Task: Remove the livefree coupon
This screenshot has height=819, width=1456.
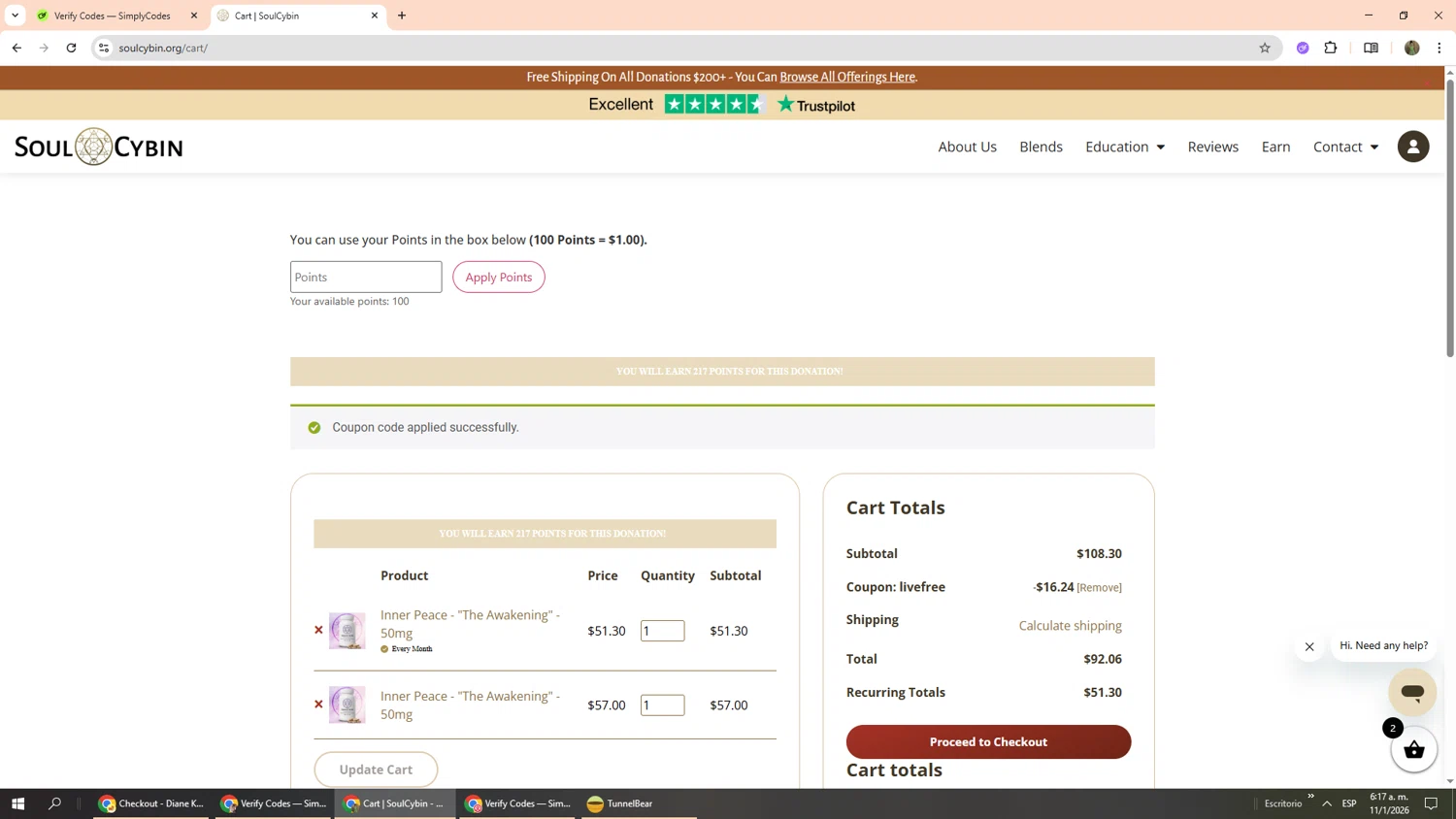Action: click(1099, 588)
